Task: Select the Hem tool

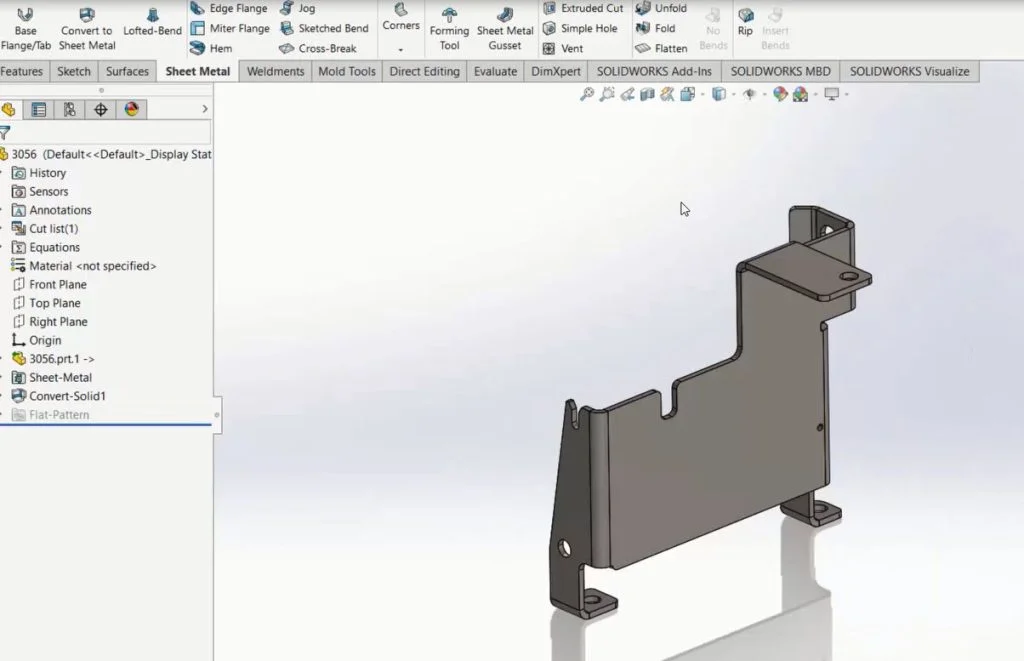Action: click(221, 47)
